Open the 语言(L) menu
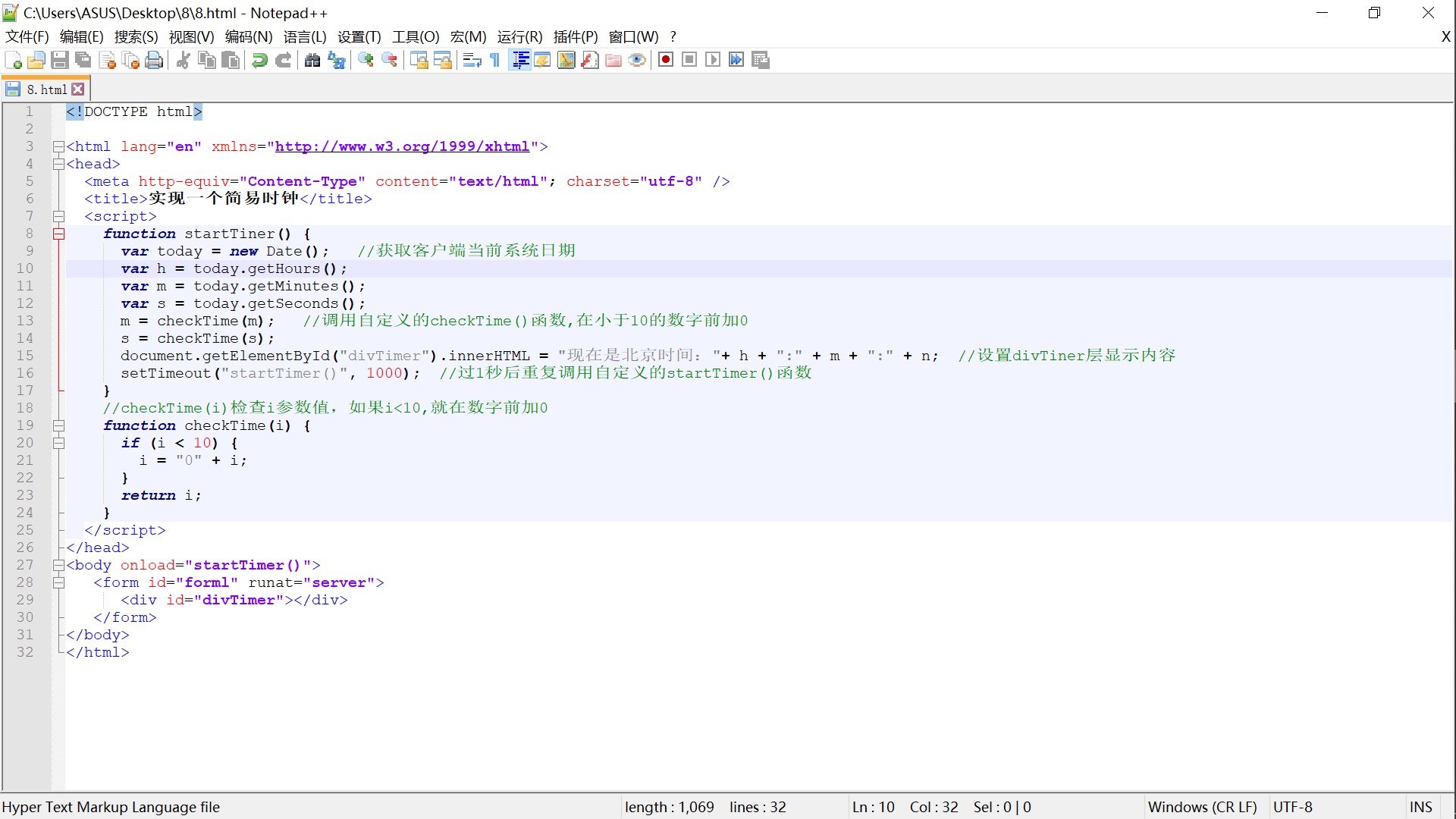 coord(305,36)
